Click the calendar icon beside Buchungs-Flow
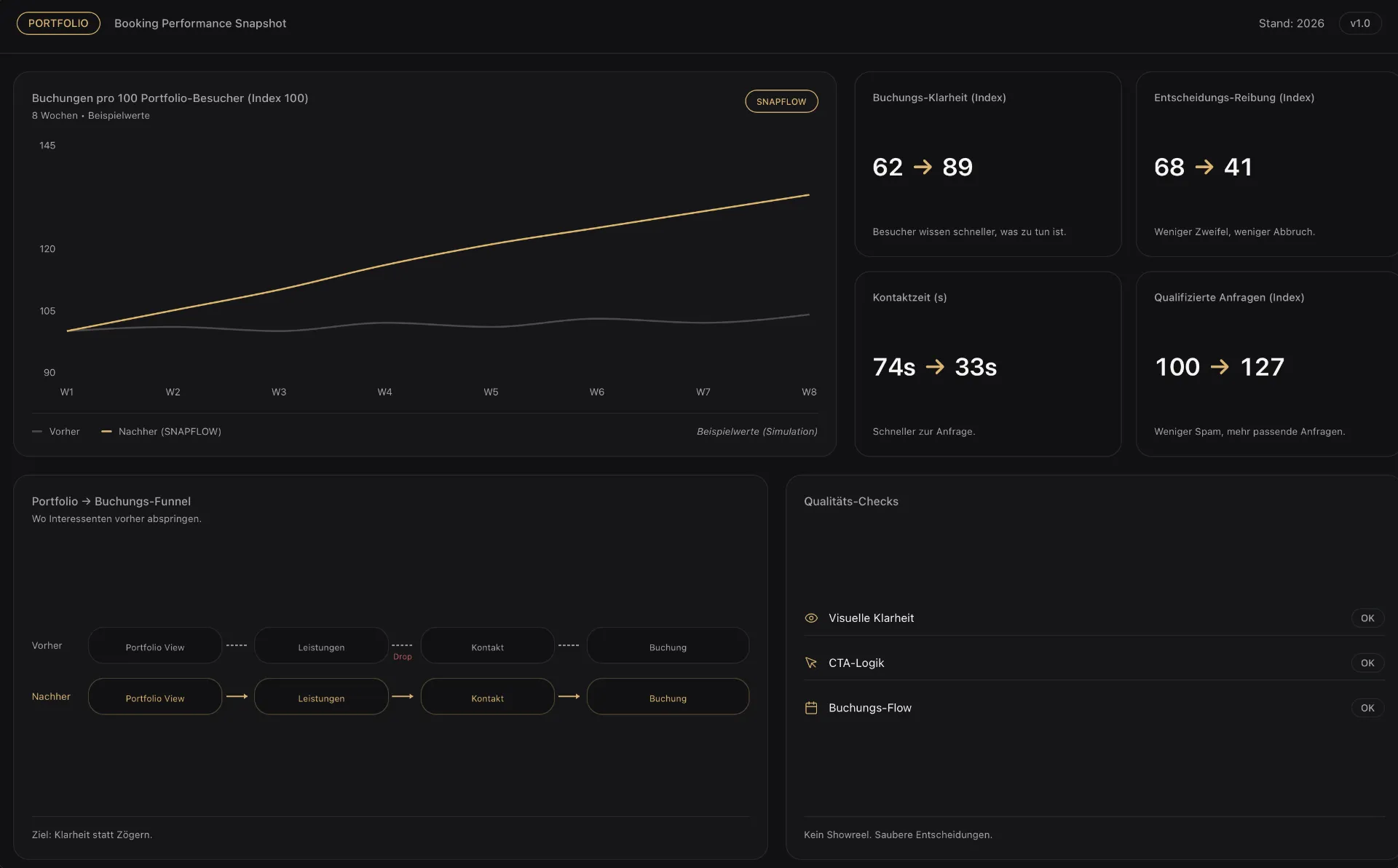Screen dimensions: 1398x868 [811, 708]
